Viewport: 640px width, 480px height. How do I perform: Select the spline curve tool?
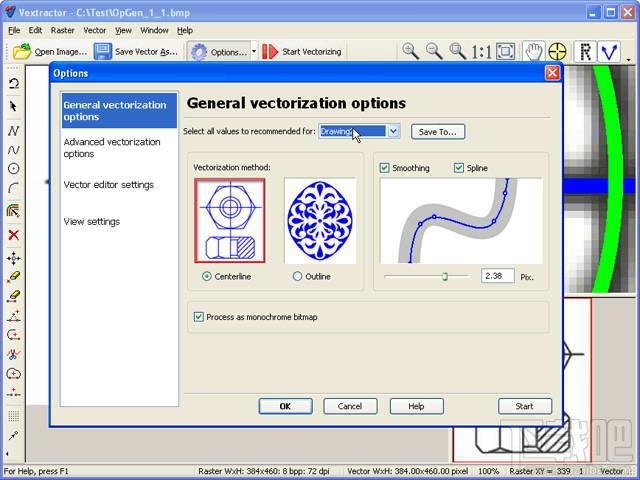tap(13, 150)
